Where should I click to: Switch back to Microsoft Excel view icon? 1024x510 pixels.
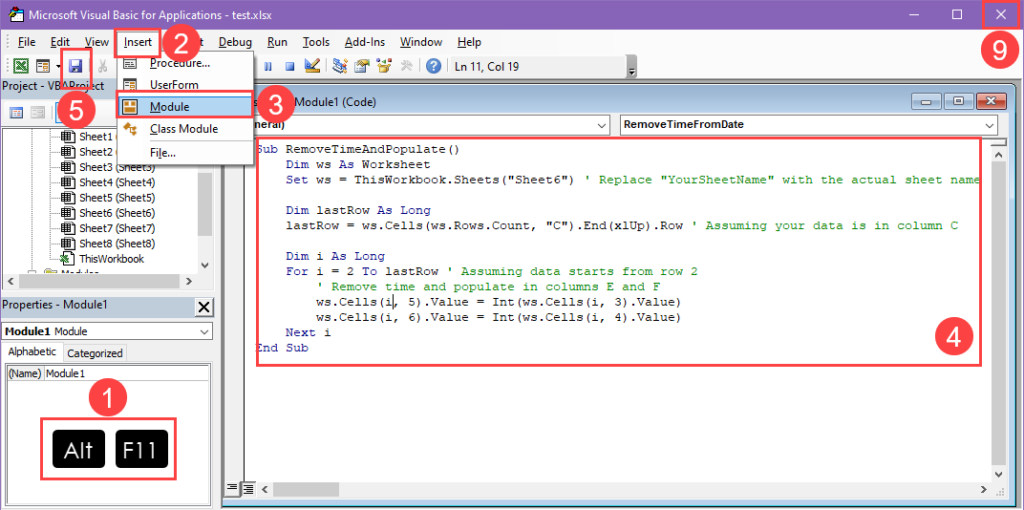(21, 66)
